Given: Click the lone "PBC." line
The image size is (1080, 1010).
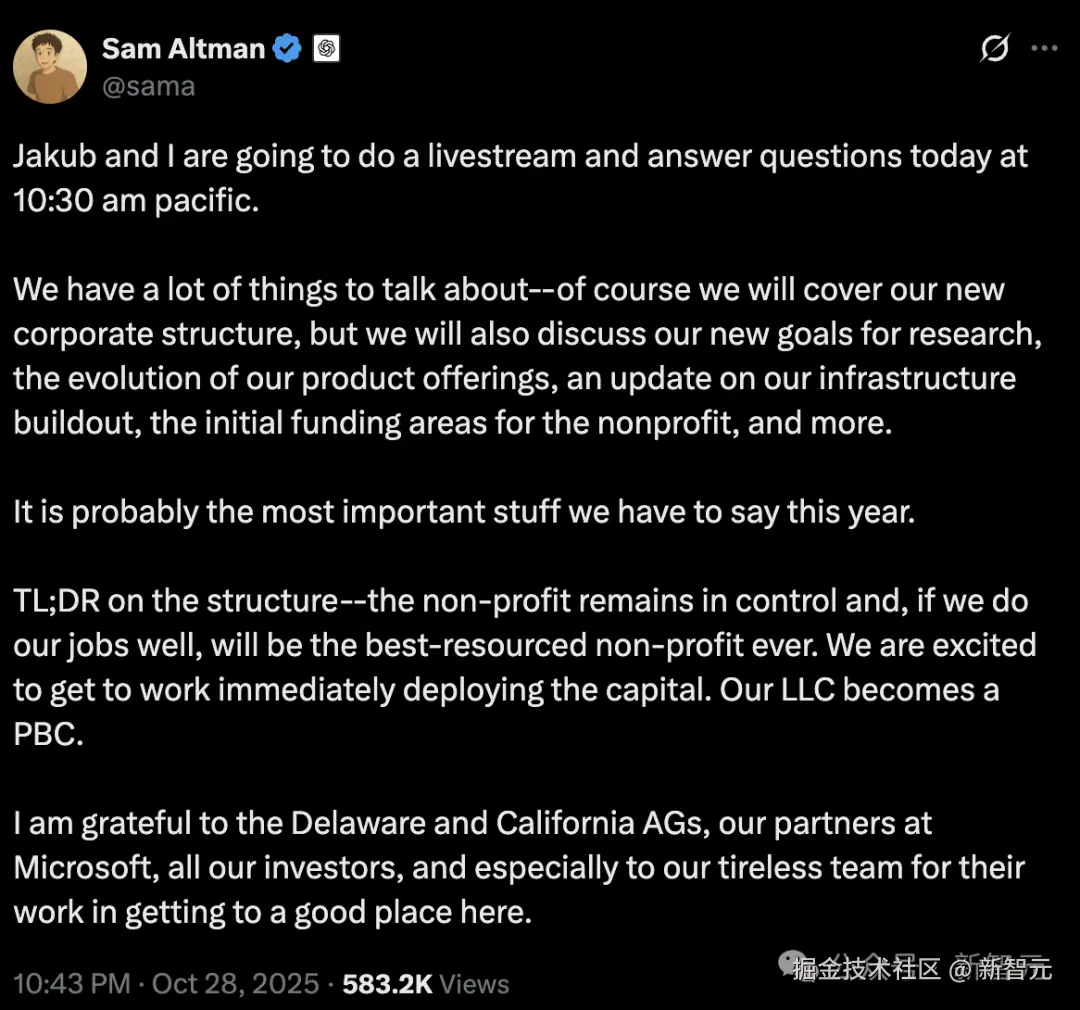Looking at the screenshot, I should pyautogui.click(x=48, y=735).
